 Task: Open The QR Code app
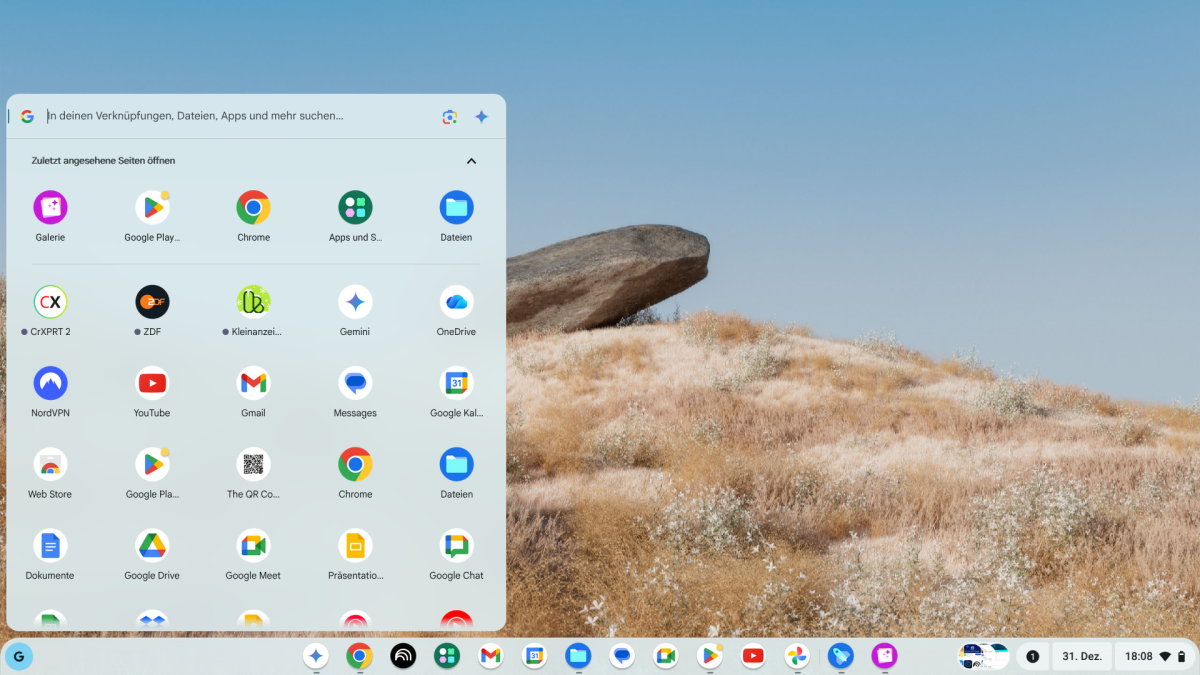point(253,463)
